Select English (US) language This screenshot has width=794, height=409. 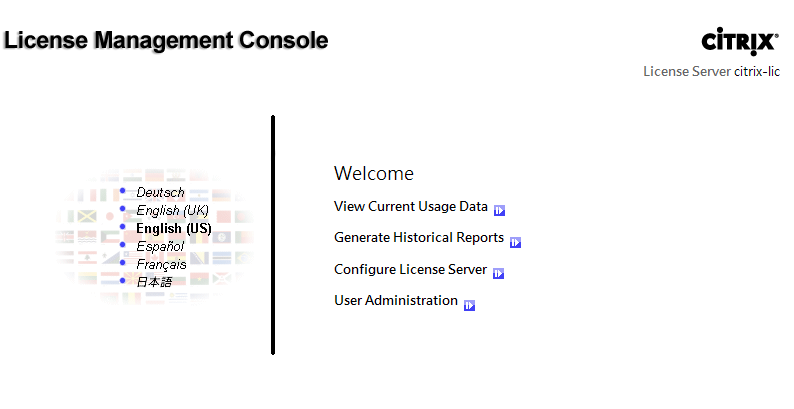[x=174, y=228]
